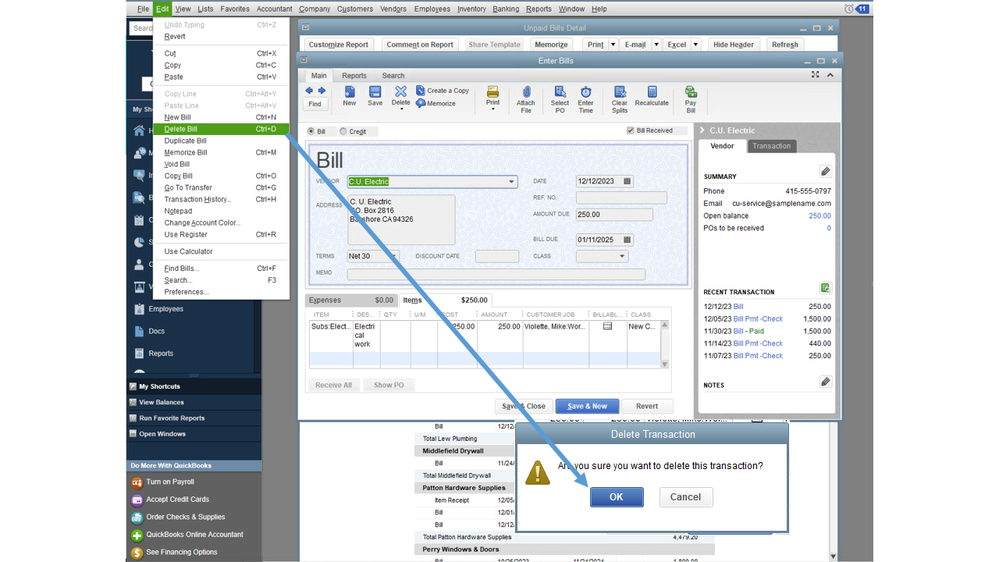Open Run Favorite Reports in sidebar
The image size is (999, 562).
[x=171, y=419]
